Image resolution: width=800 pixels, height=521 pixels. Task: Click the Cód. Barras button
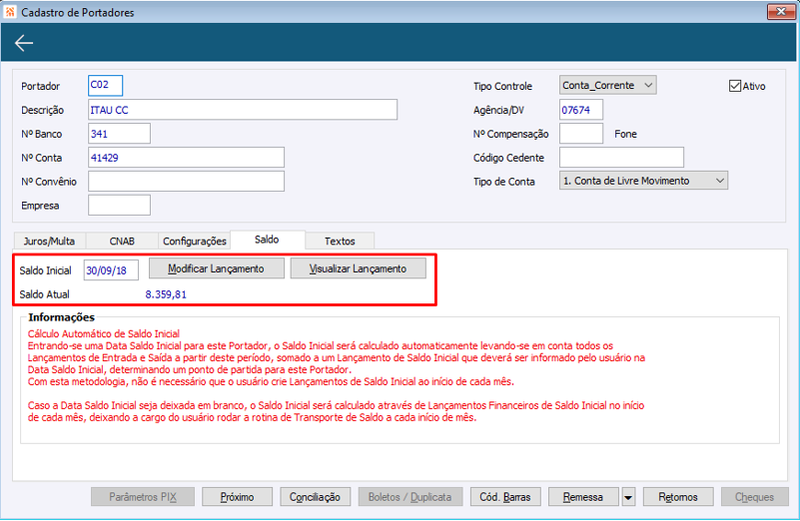(505, 497)
